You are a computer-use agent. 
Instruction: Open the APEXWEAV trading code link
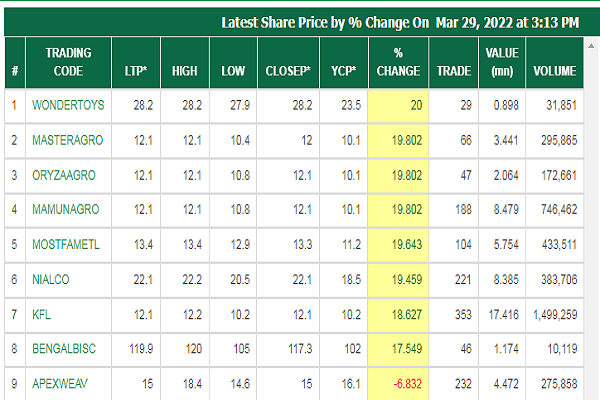(60, 384)
